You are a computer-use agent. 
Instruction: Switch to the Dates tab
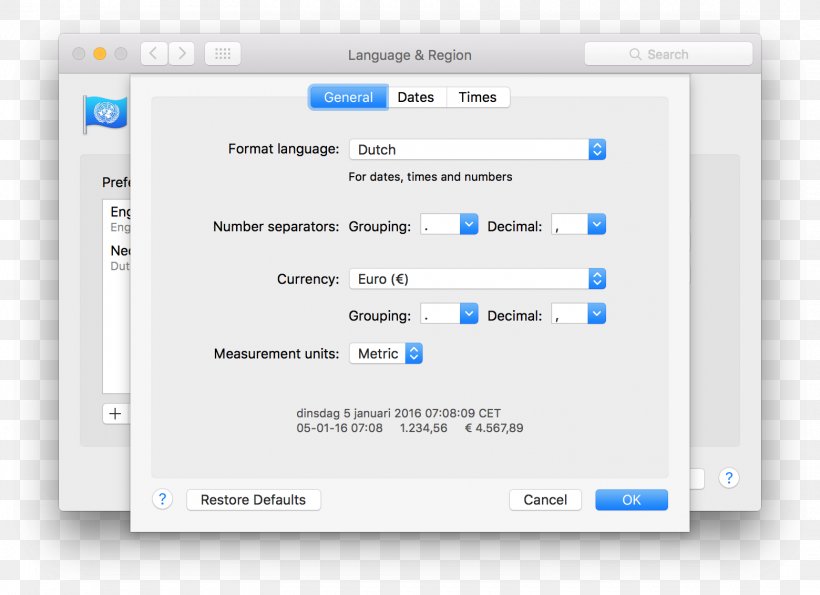click(x=415, y=97)
